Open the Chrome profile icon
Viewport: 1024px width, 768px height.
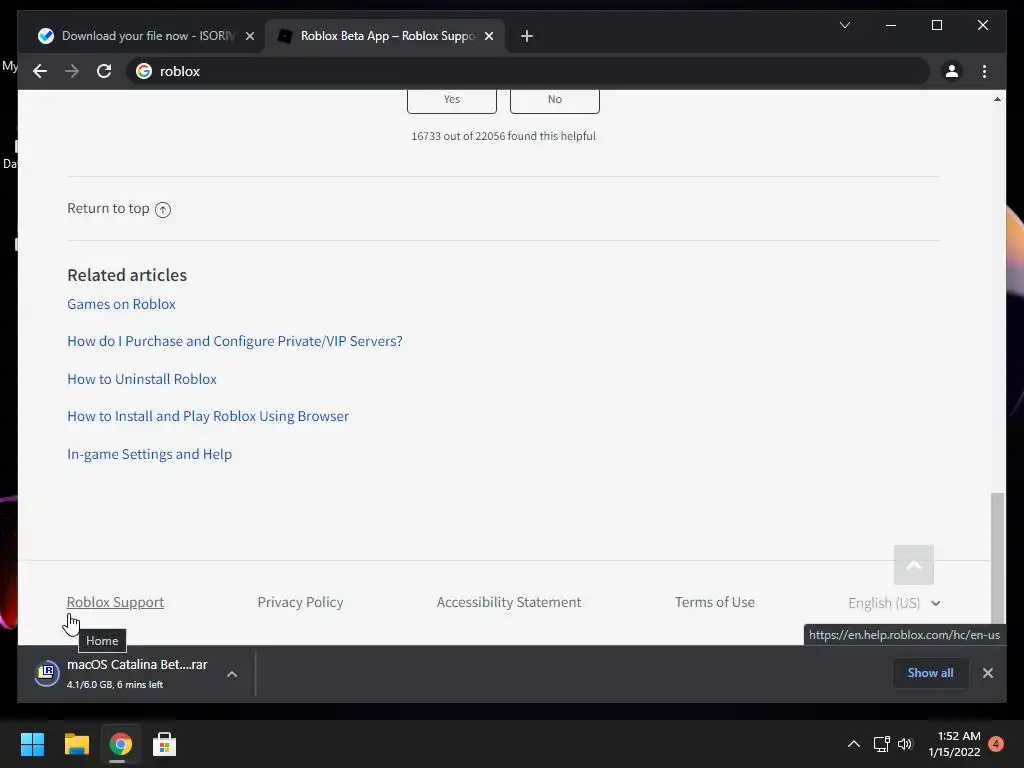coord(952,71)
